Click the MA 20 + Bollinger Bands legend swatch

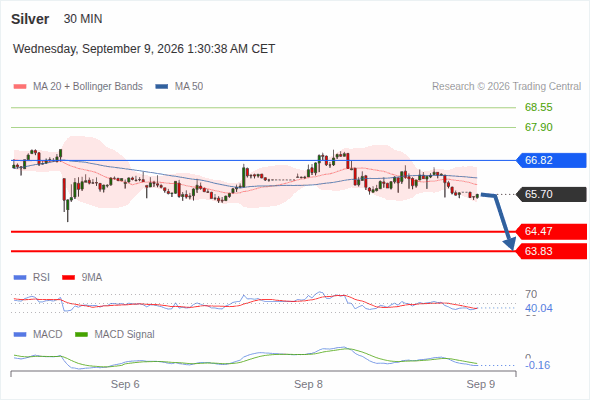(x=20, y=87)
